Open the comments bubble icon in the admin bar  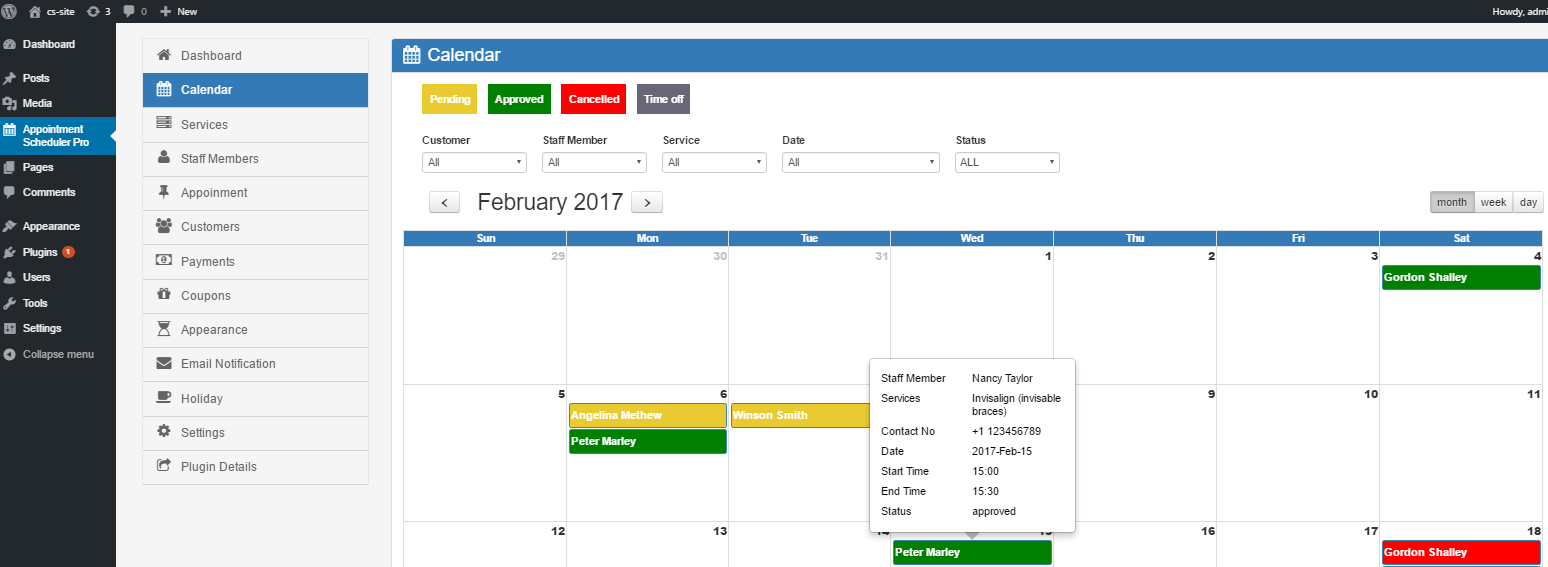click(129, 11)
